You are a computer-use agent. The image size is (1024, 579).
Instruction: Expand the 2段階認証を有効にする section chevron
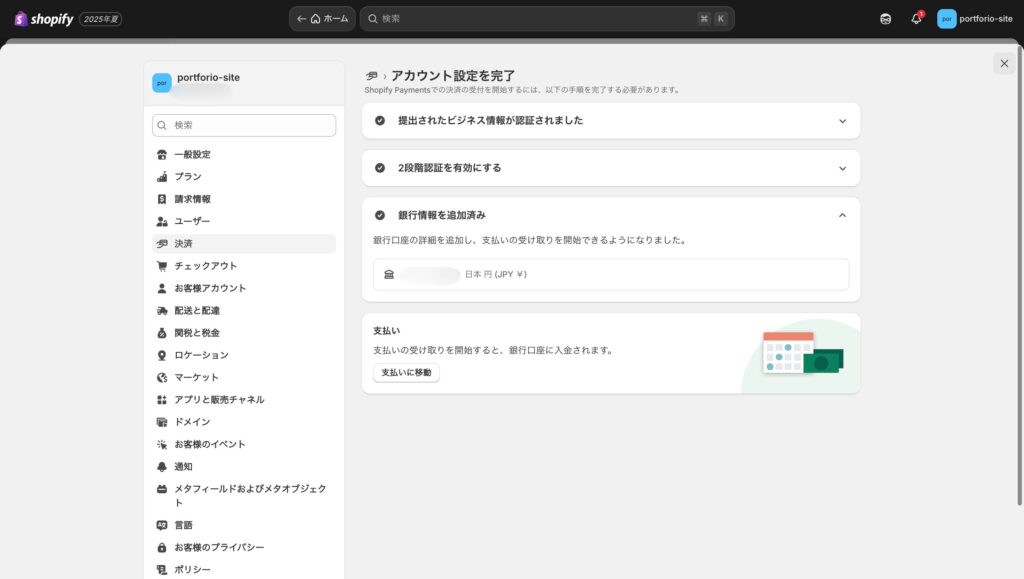[842, 168]
